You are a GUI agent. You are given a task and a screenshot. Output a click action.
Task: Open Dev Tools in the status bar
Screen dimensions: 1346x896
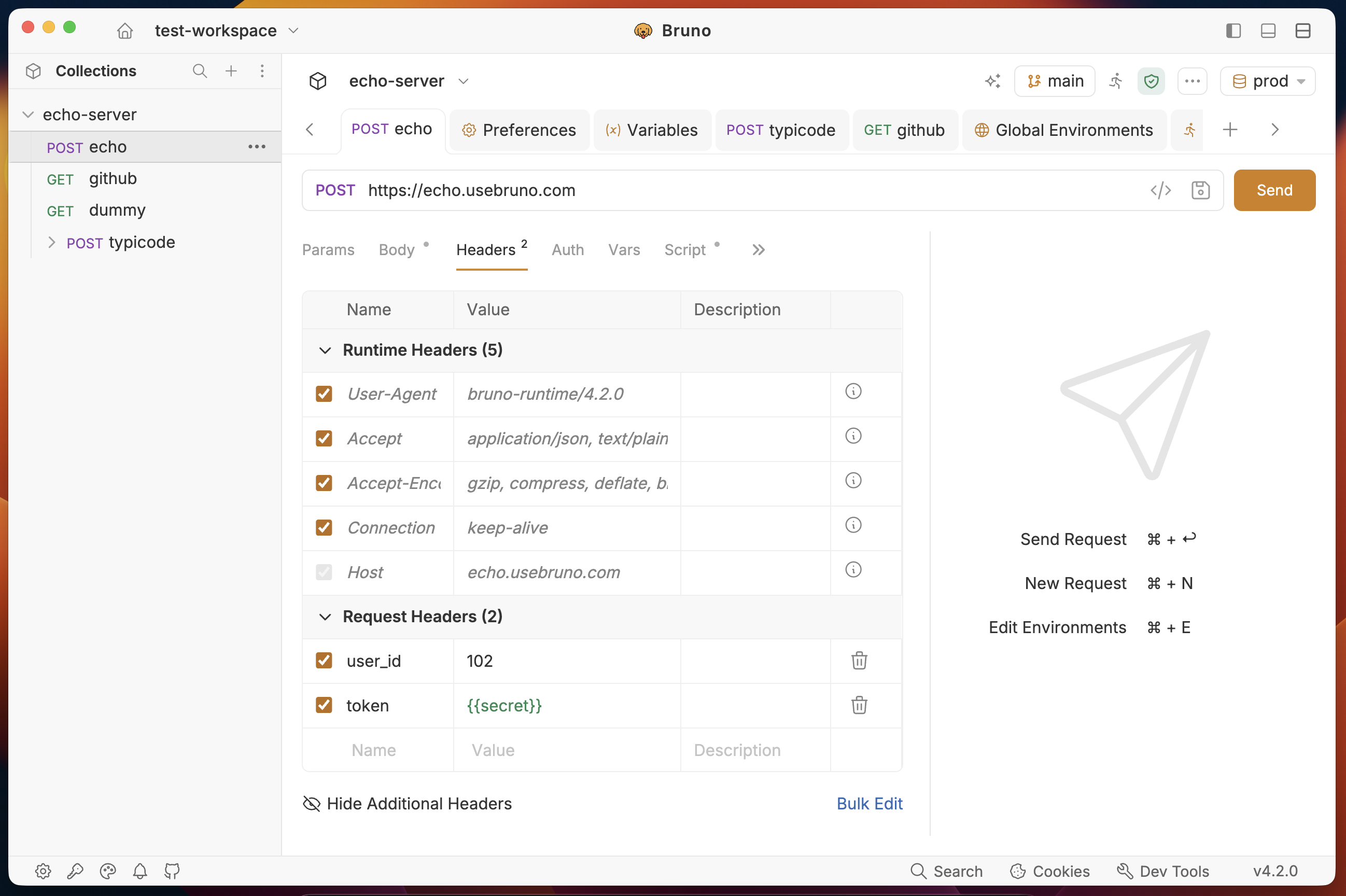tap(1162, 871)
